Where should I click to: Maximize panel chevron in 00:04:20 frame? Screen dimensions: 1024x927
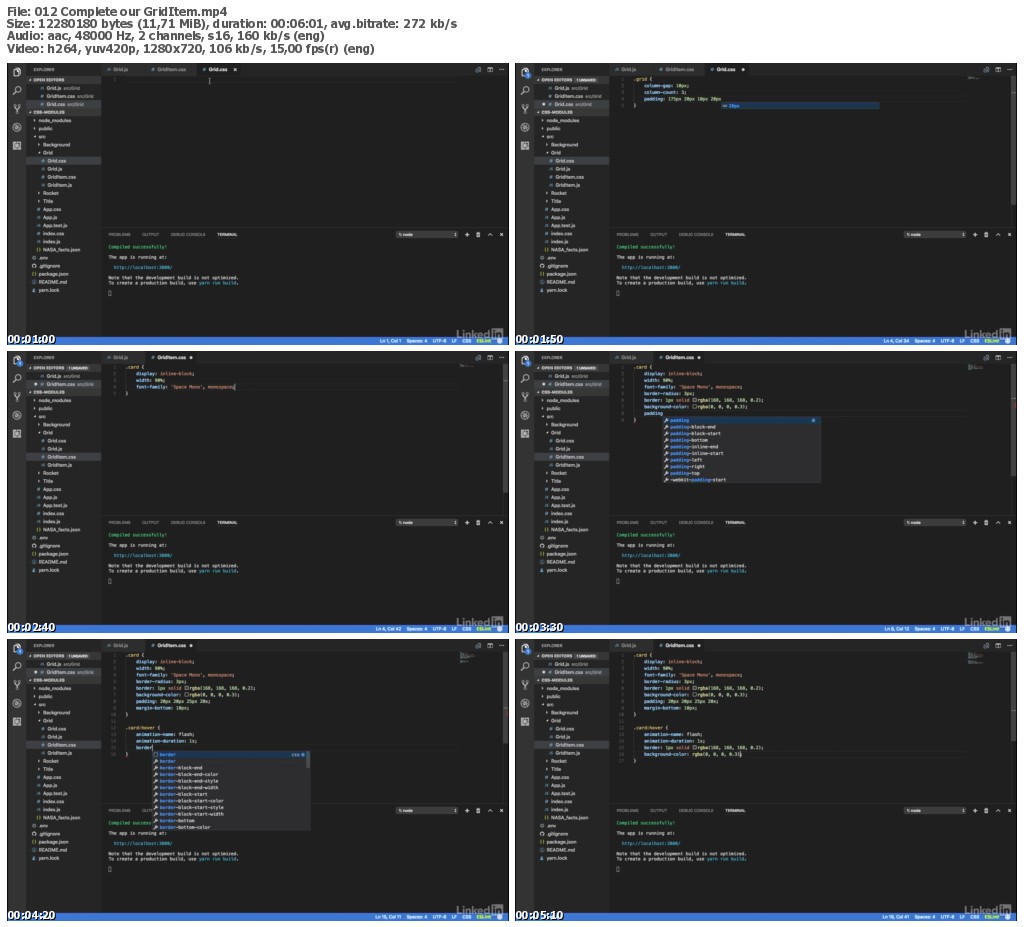(490, 811)
